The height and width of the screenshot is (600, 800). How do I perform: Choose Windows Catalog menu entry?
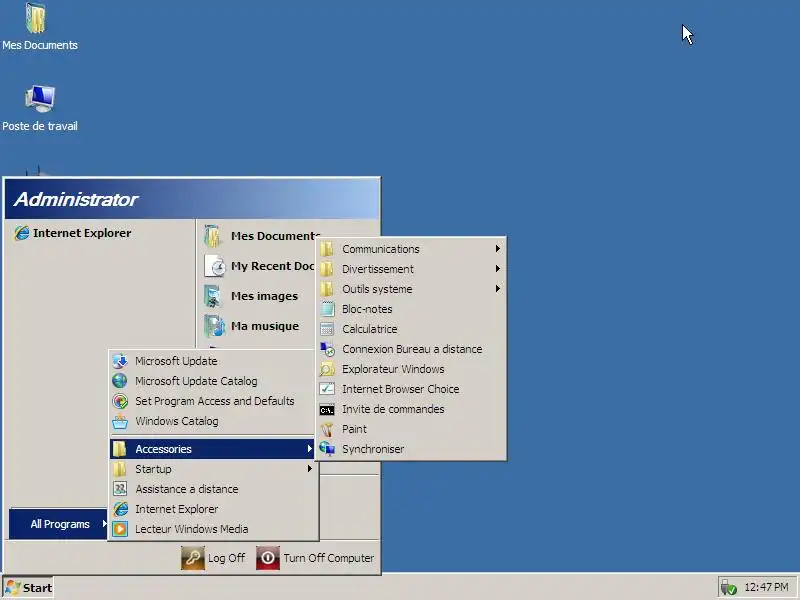tap(212, 421)
